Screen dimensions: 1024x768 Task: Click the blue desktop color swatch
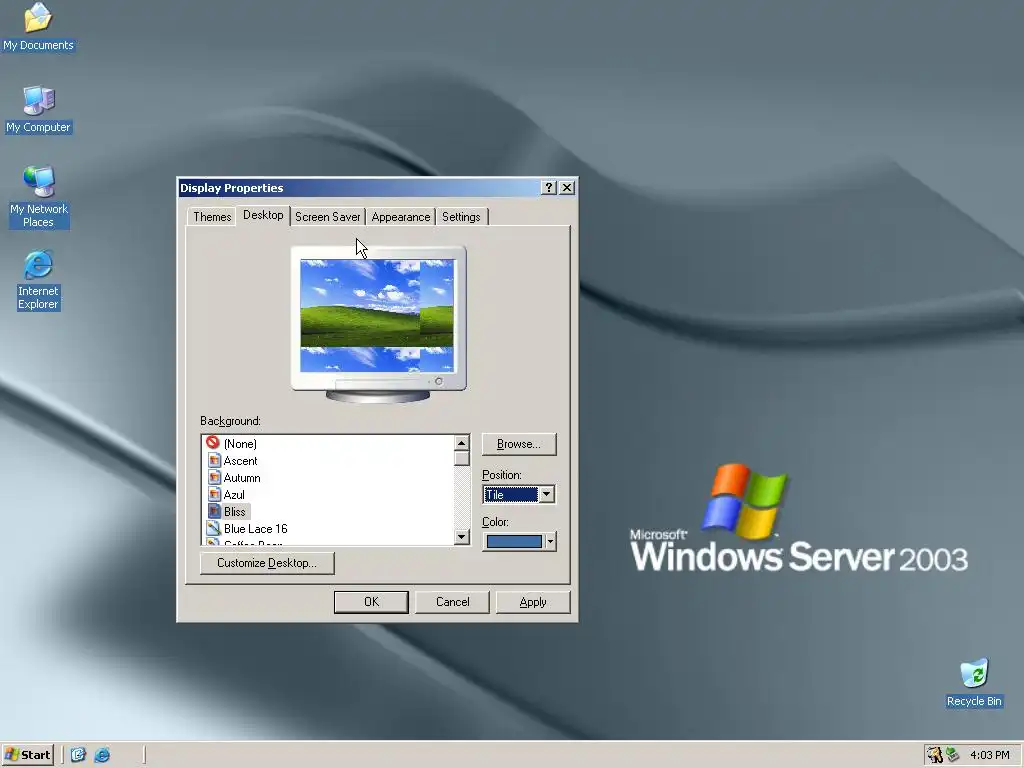coord(514,541)
